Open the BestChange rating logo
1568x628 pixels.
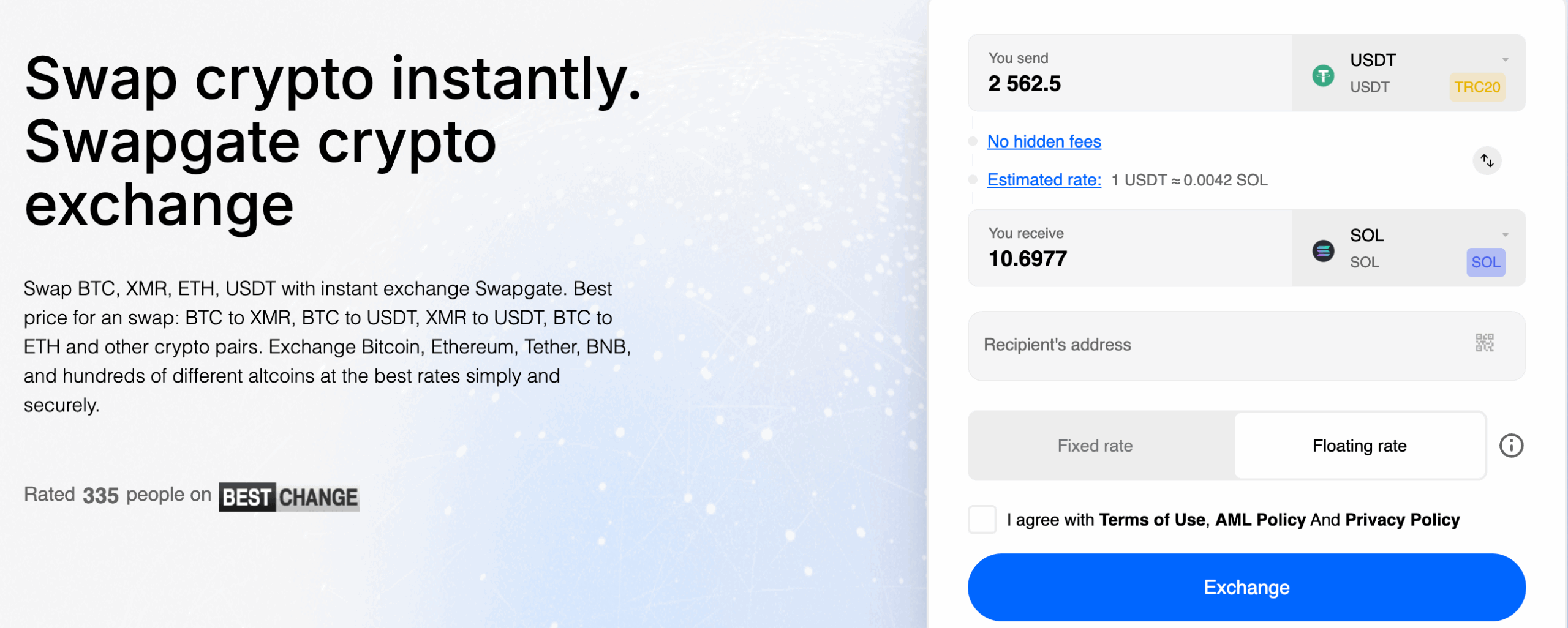pos(289,497)
